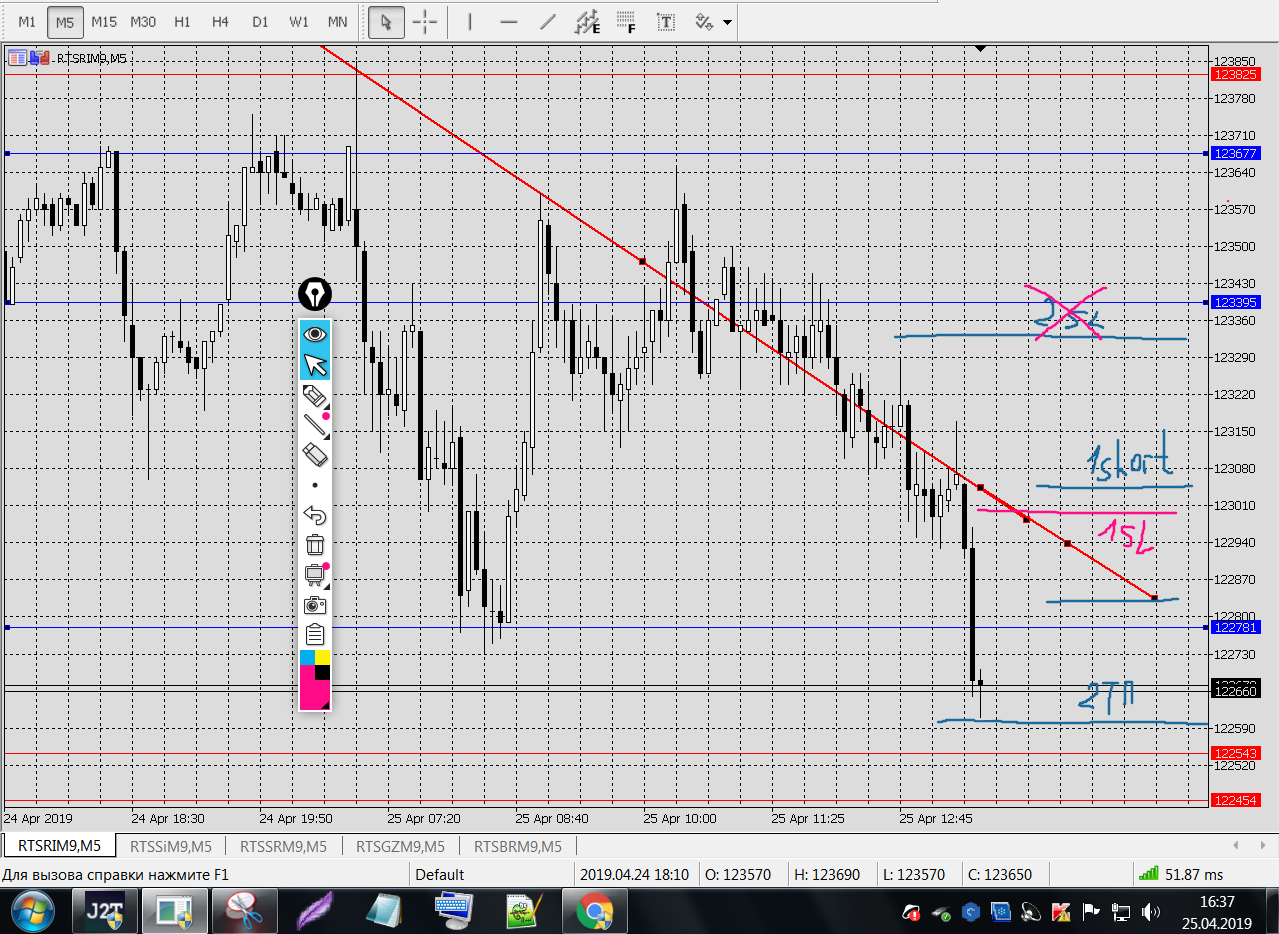Image resolution: width=1279 pixels, height=934 pixels.
Task: Select the text label tool
Action: [x=666, y=21]
